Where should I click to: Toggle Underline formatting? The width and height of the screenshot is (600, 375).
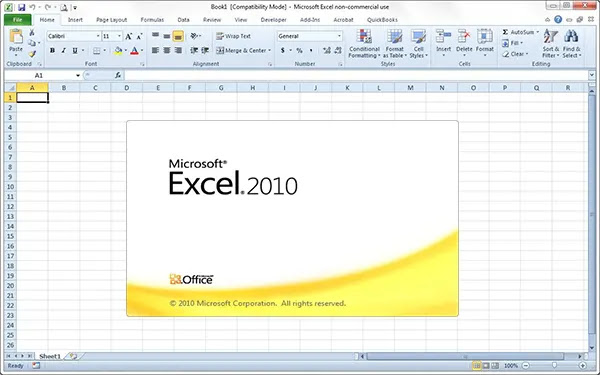tap(75, 51)
